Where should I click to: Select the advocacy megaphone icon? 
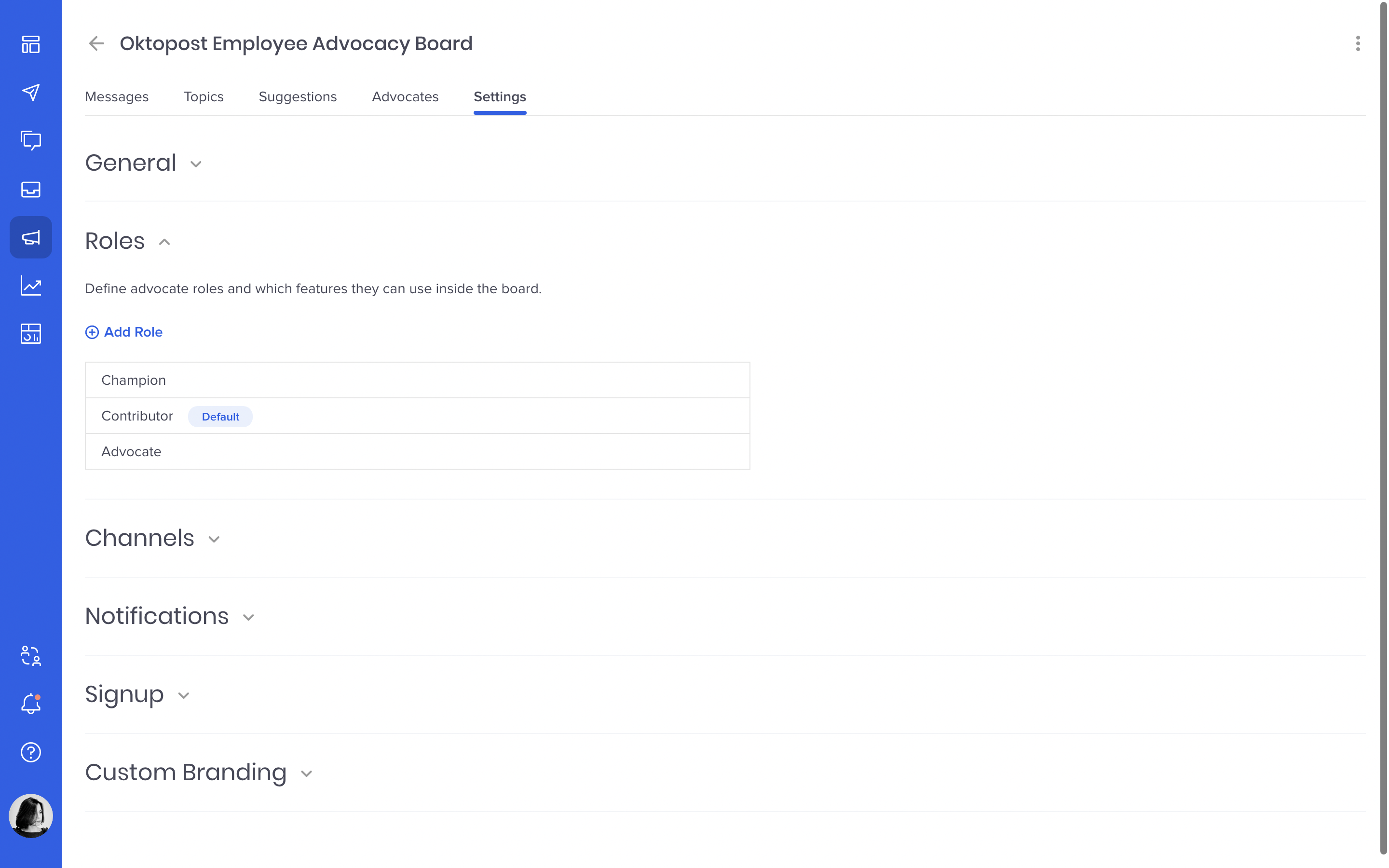click(30, 237)
